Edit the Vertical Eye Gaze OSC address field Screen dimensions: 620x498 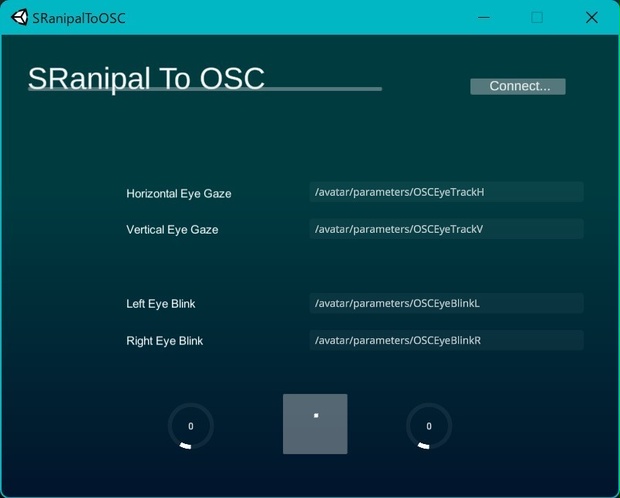click(x=446, y=229)
